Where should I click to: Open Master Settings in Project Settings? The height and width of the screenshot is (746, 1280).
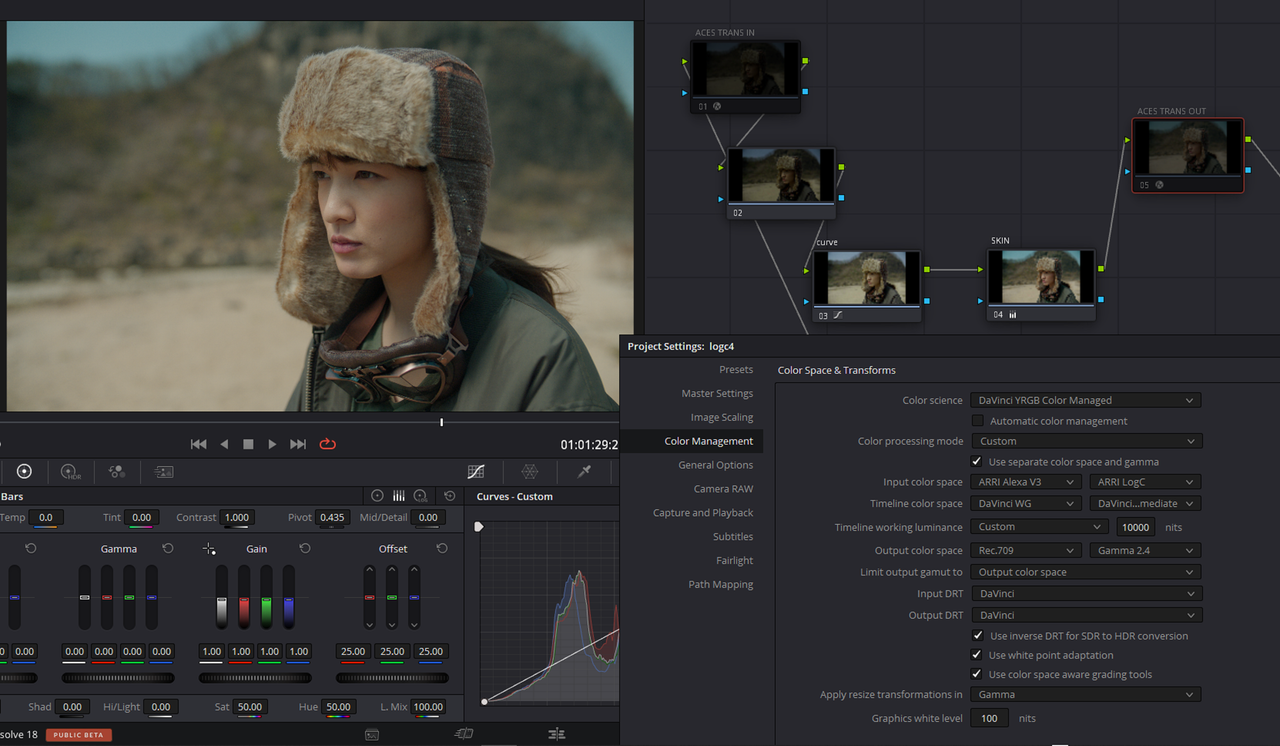tap(717, 393)
